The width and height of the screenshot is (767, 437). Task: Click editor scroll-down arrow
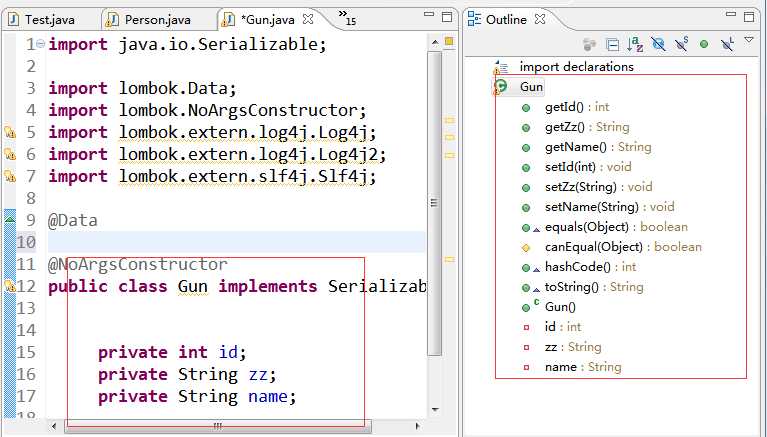[x=435, y=410]
